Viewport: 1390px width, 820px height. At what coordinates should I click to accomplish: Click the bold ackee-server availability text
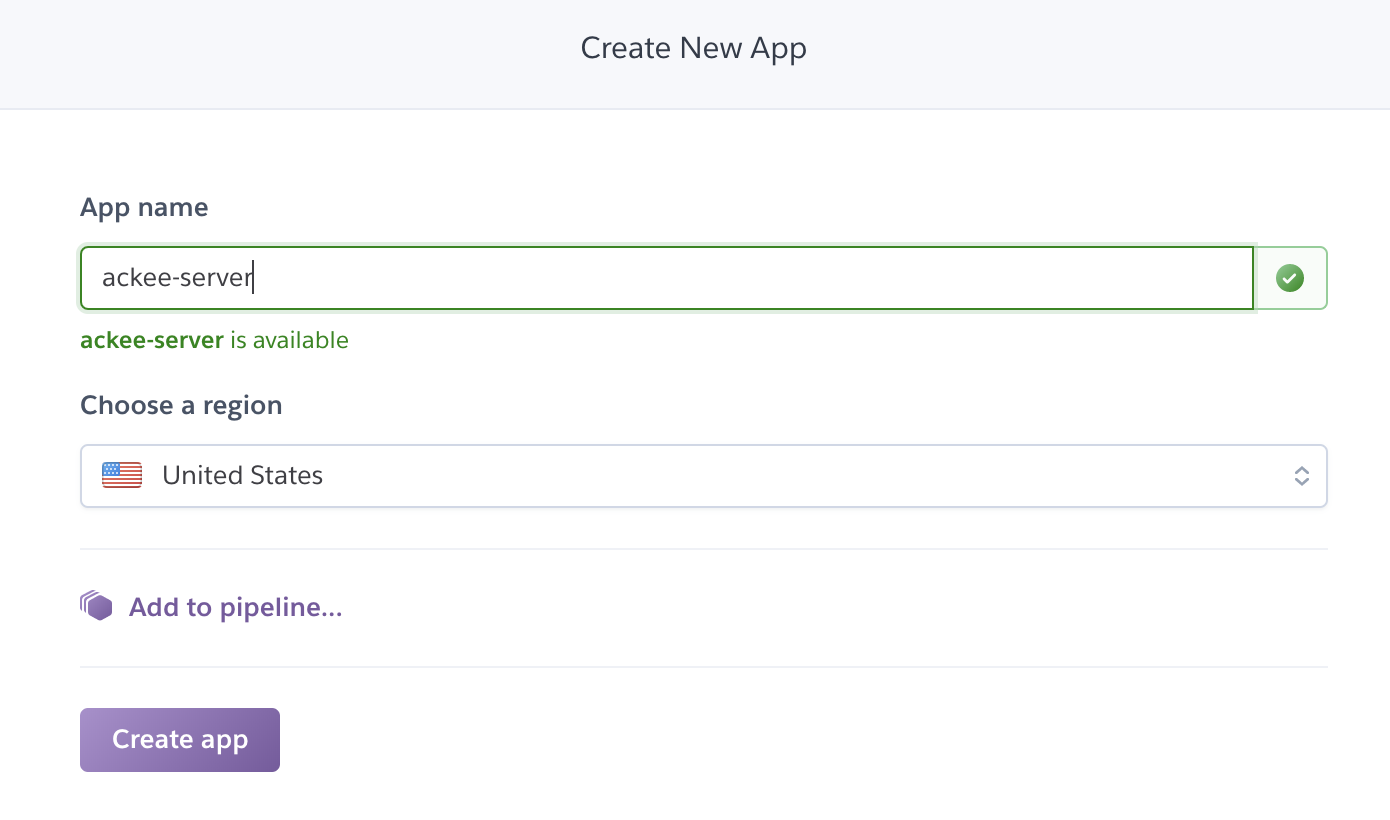tap(152, 340)
